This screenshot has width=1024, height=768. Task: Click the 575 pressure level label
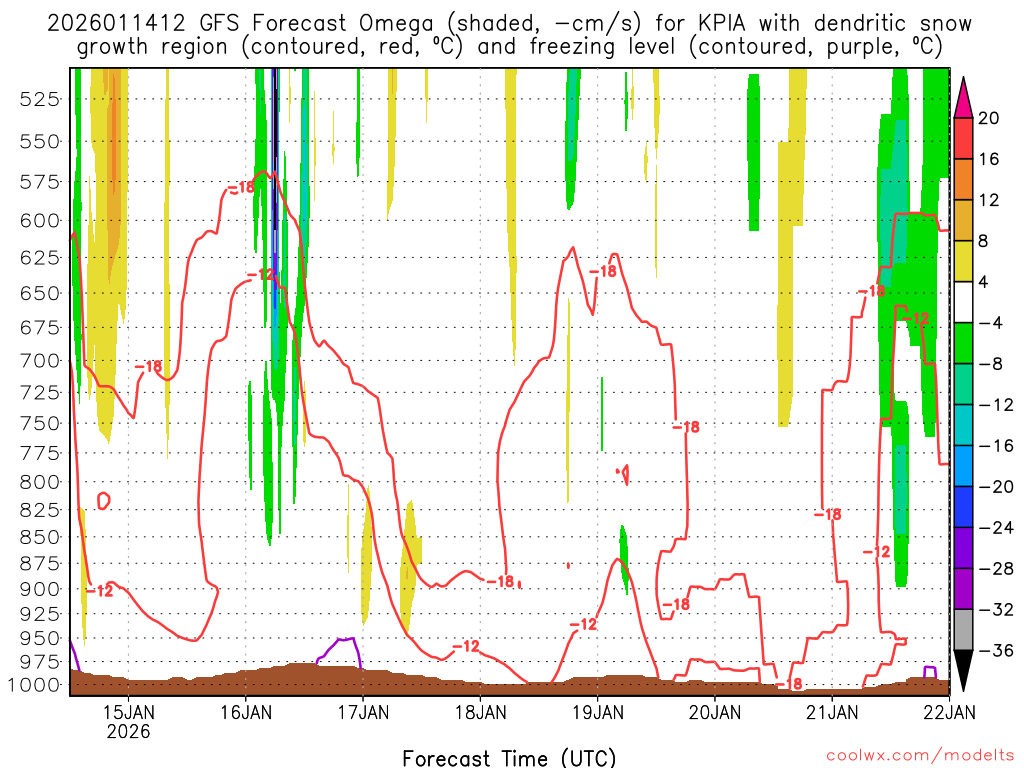(40, 182)
